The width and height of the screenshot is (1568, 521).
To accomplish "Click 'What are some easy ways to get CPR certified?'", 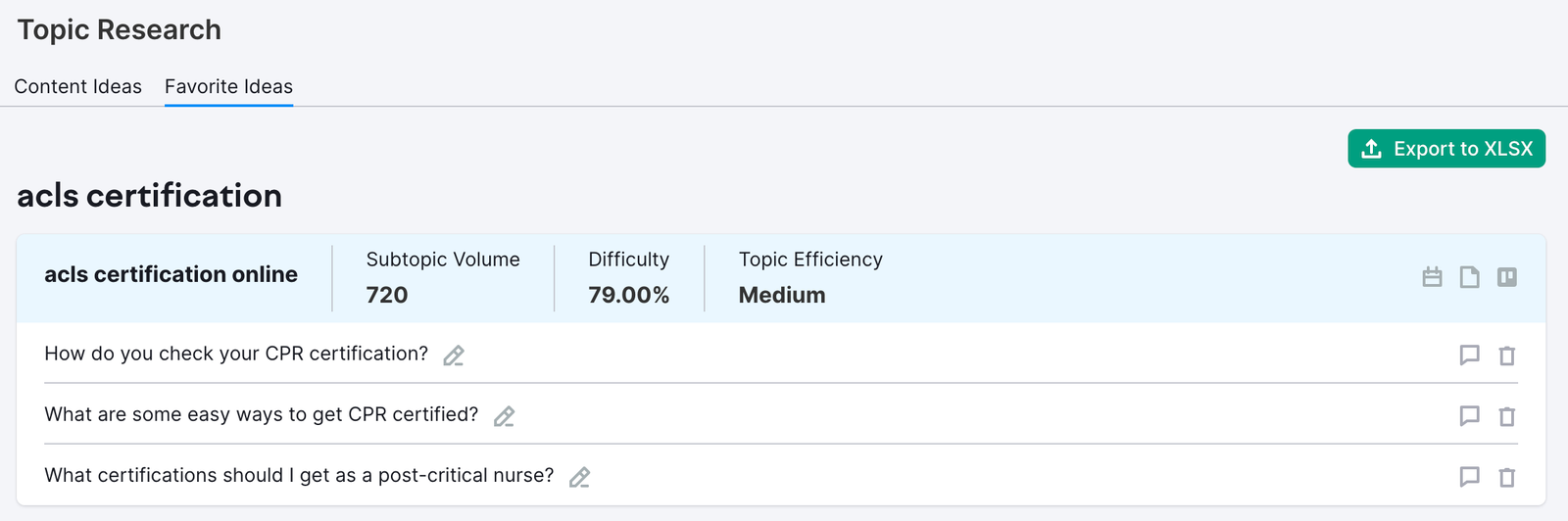I will coord(262,414).
